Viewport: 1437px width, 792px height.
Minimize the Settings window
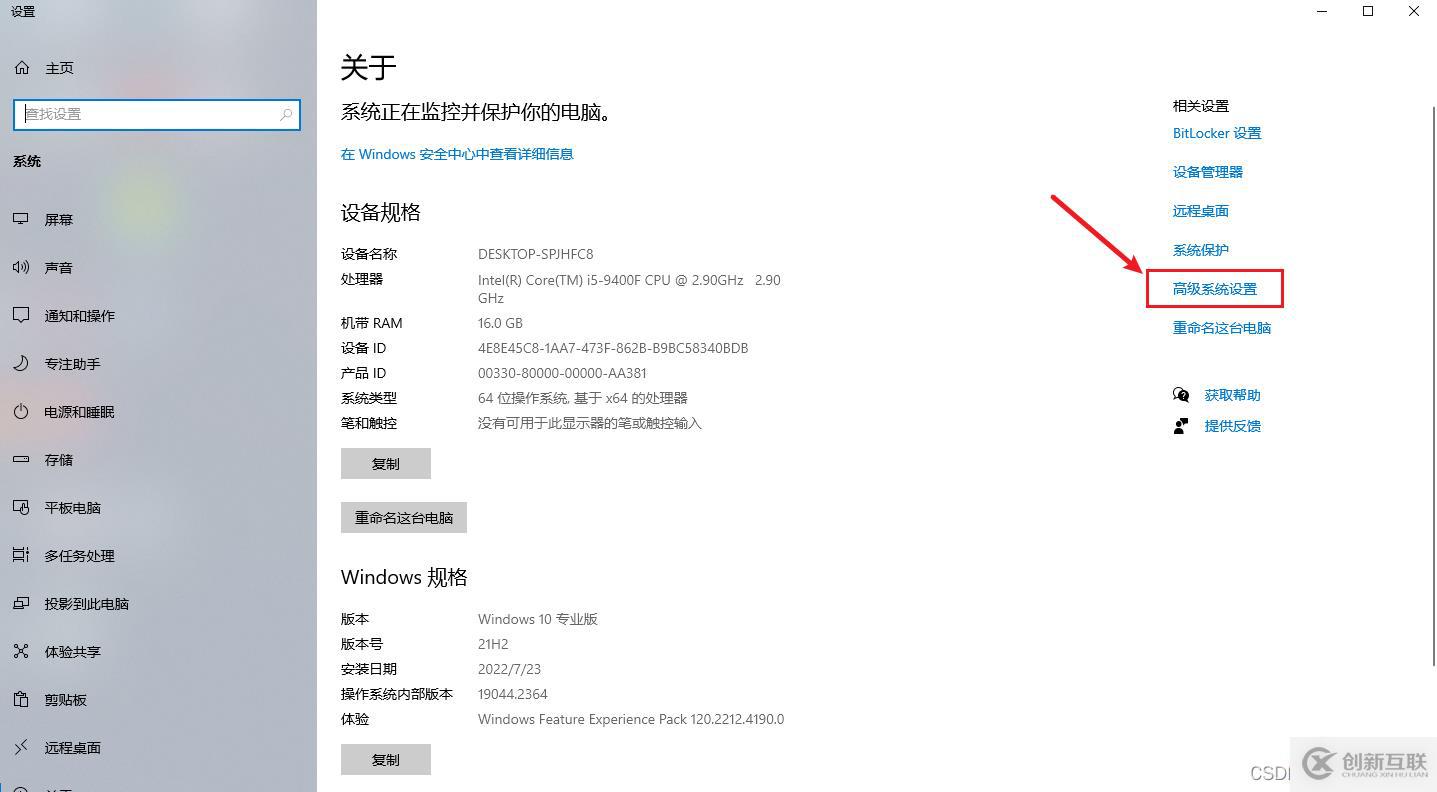(1322, 11)
